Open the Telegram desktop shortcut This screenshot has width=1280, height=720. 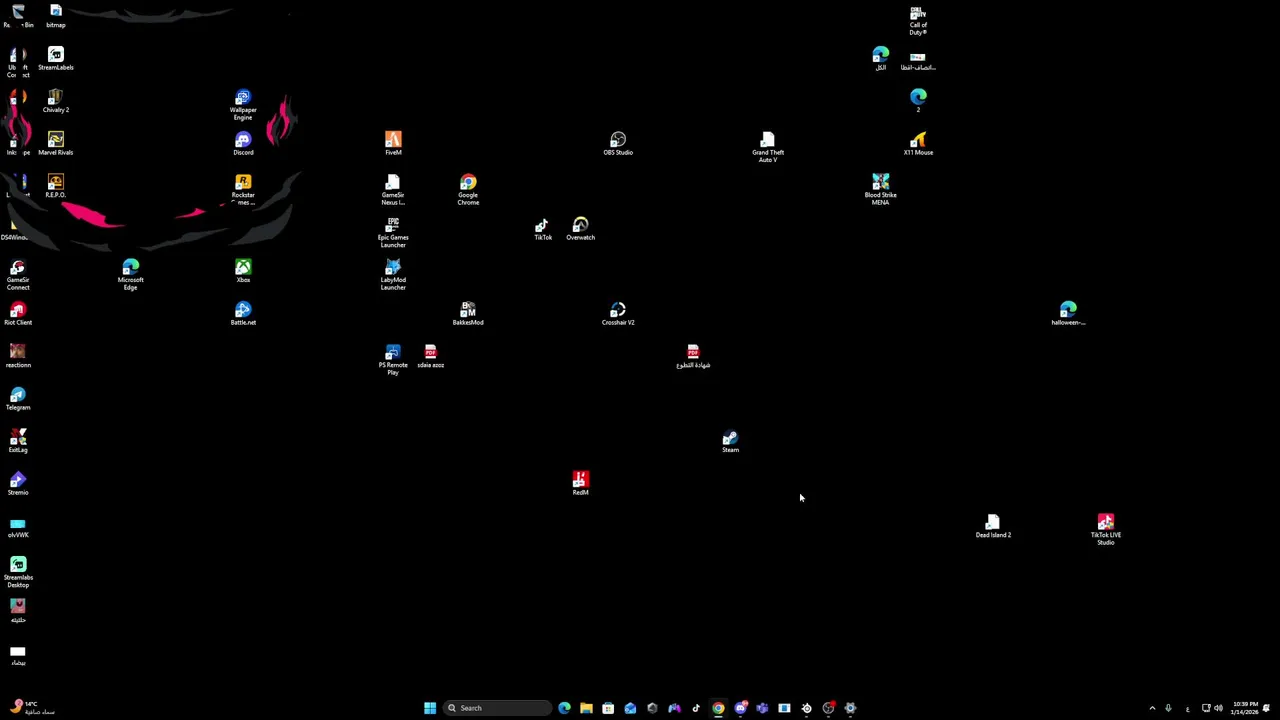tap(18, 398)
